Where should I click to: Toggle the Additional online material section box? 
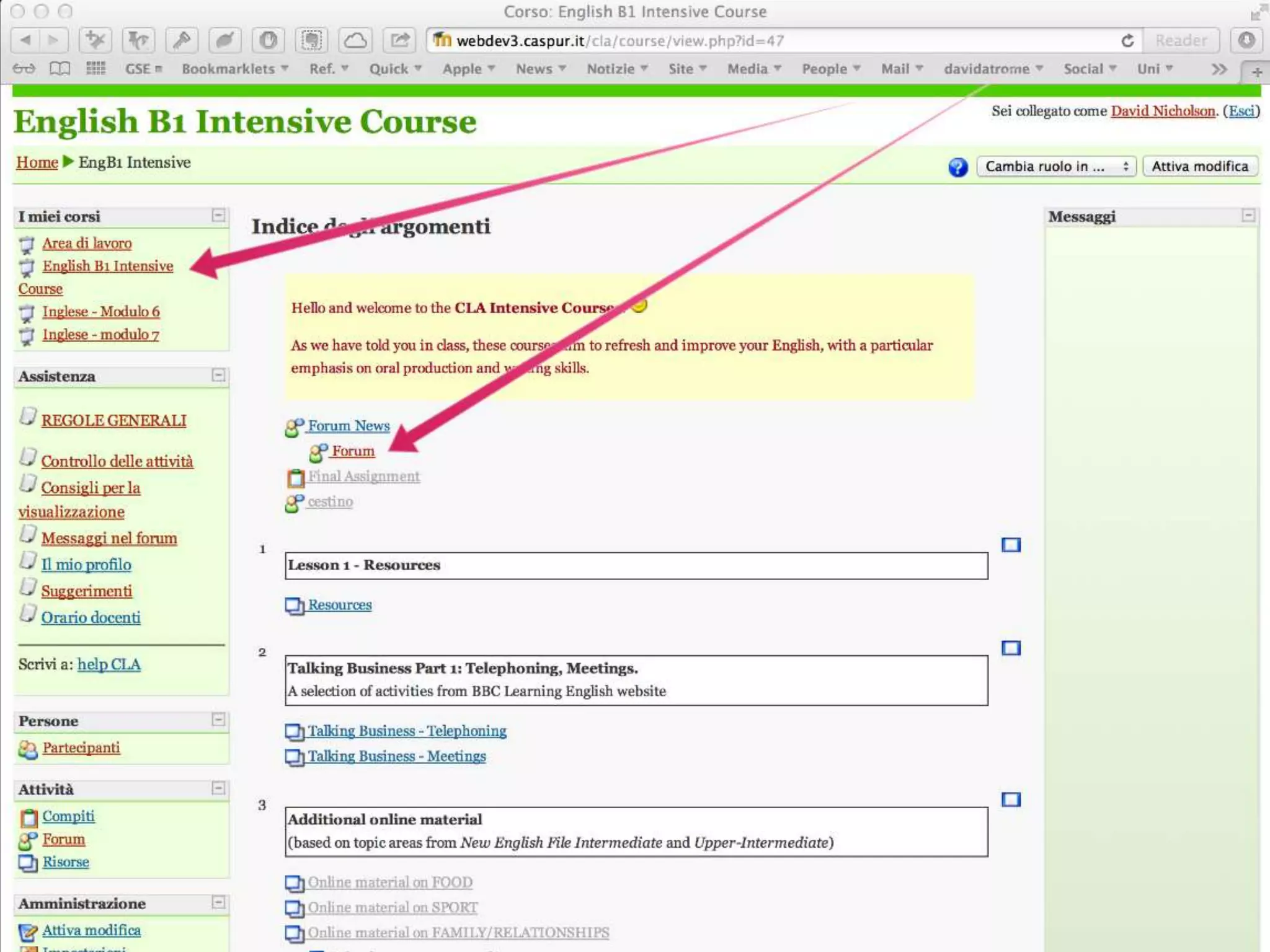tap(1011, 800)
